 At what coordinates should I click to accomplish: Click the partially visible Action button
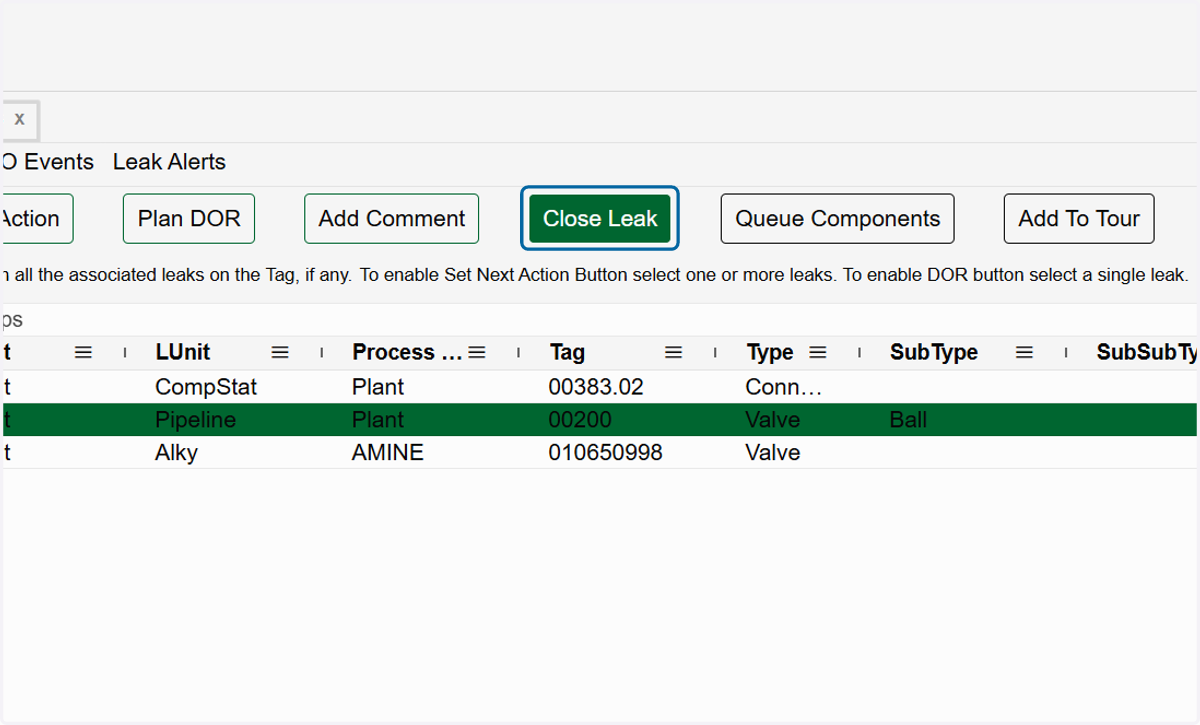[x=36, y=218]
